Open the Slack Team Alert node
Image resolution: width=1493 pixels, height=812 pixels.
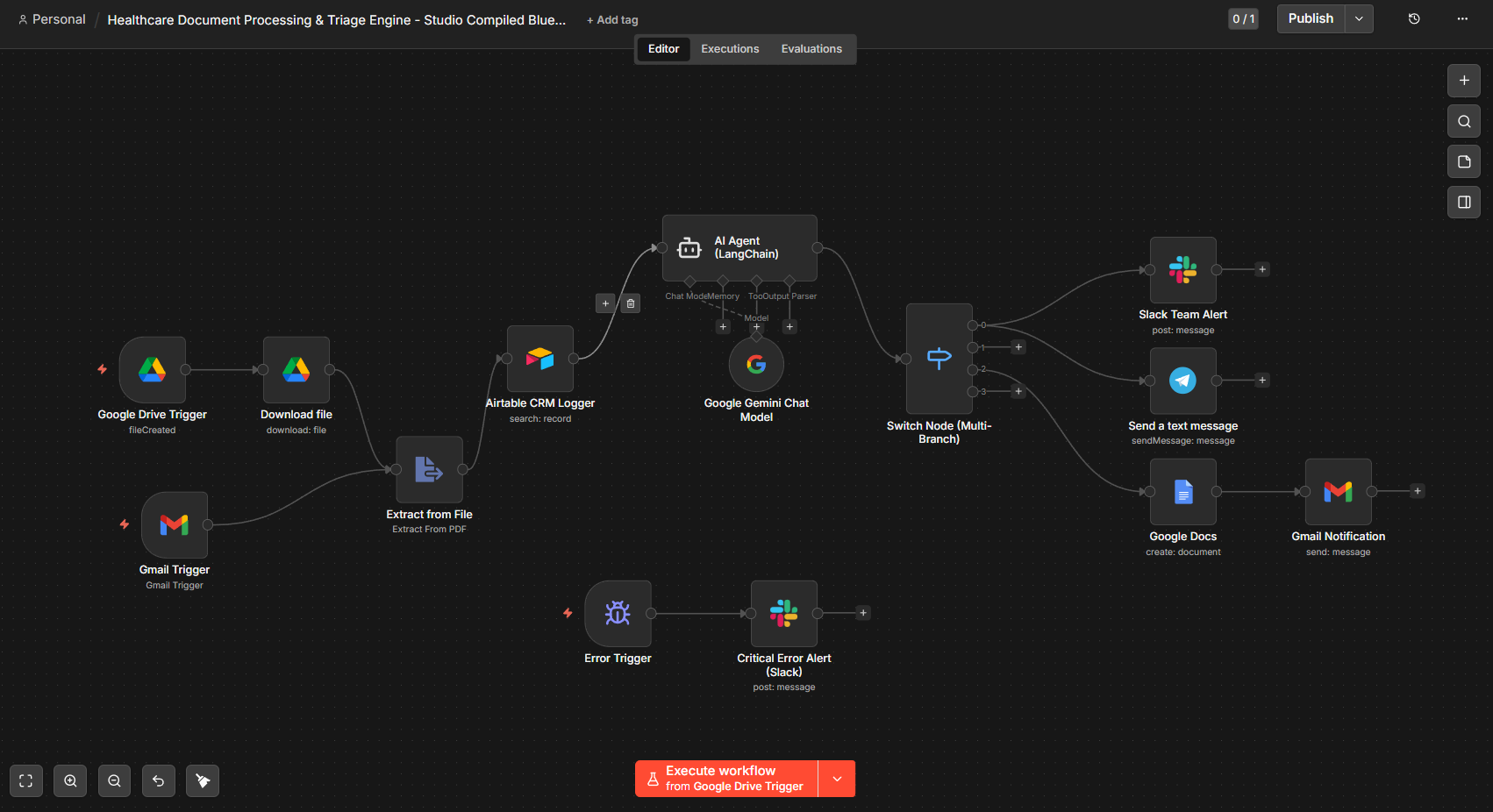[1183, 270]
